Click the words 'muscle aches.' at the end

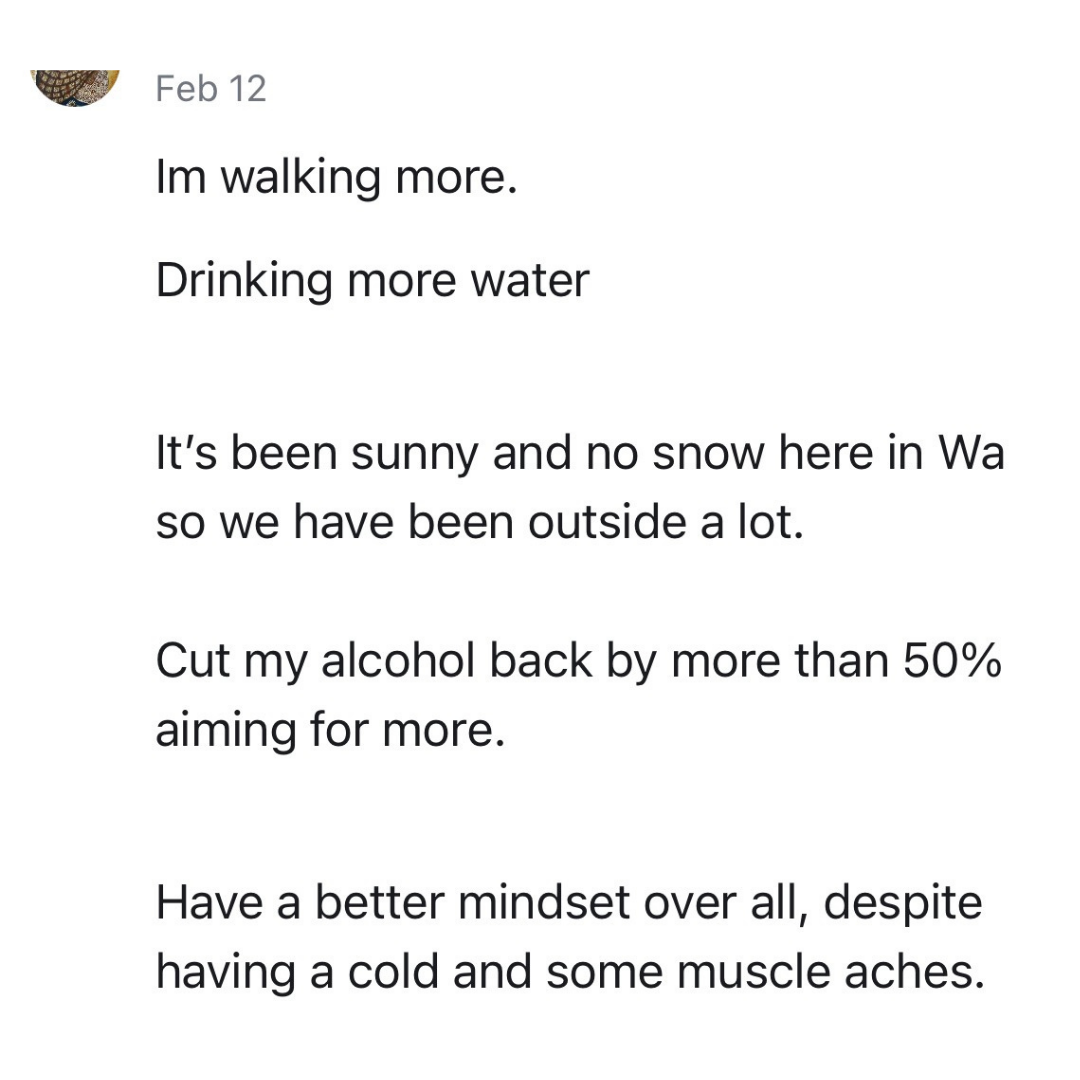[x=831, y=972]
